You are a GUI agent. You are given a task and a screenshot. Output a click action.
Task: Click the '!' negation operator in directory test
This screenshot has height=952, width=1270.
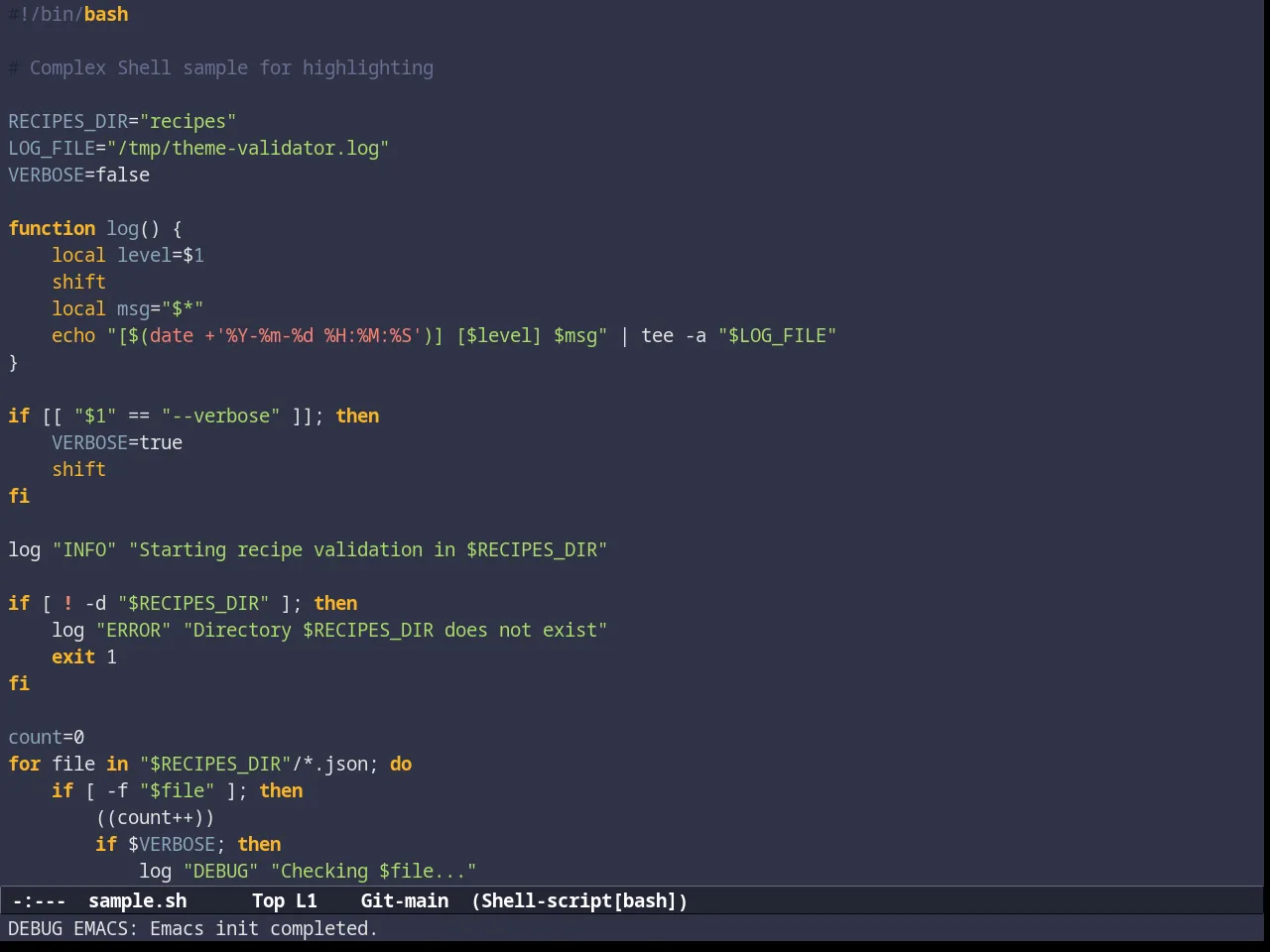pyautogui.click(x=68, y=603)
